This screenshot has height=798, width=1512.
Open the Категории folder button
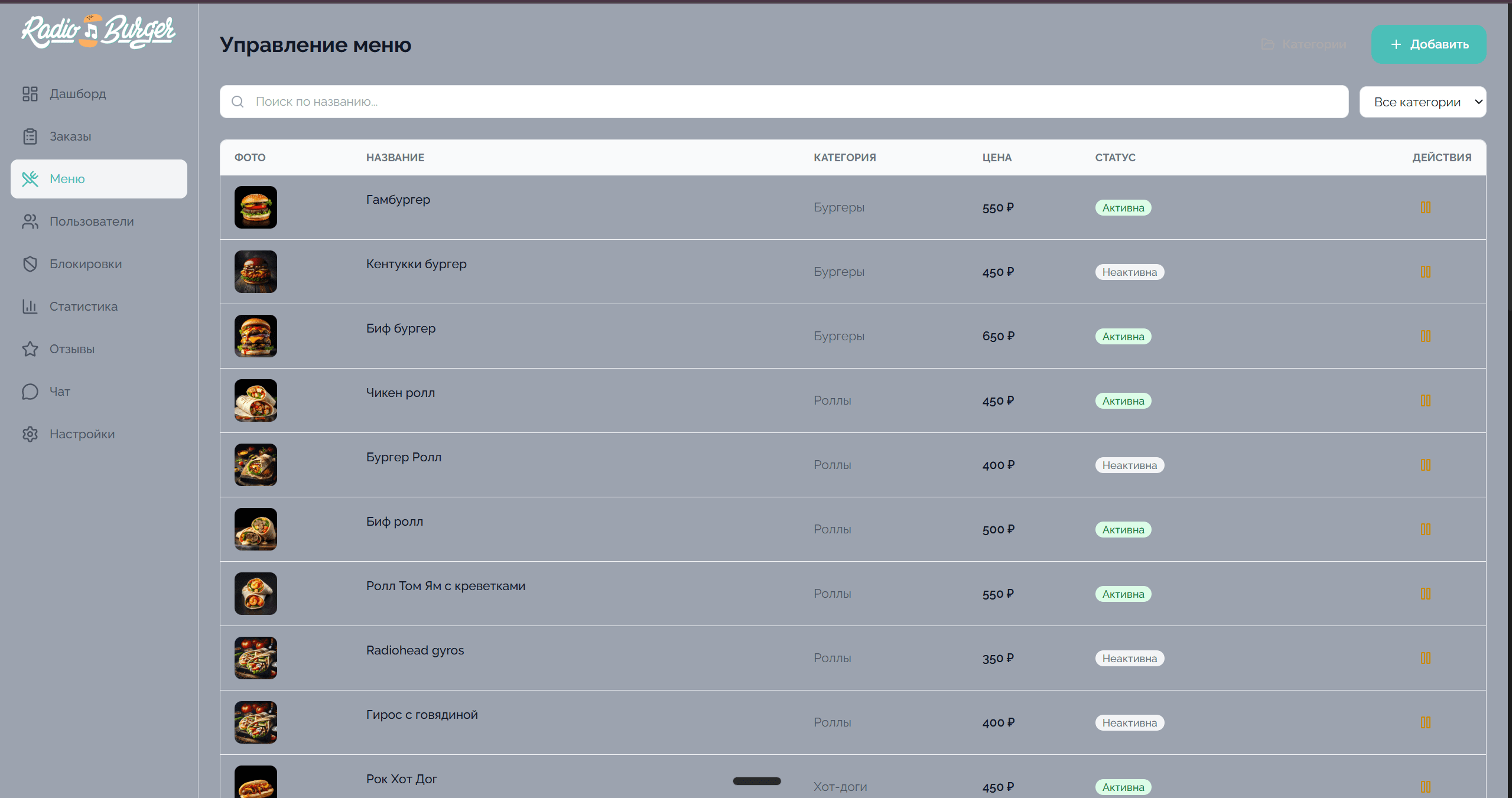tap(1303, 44)
